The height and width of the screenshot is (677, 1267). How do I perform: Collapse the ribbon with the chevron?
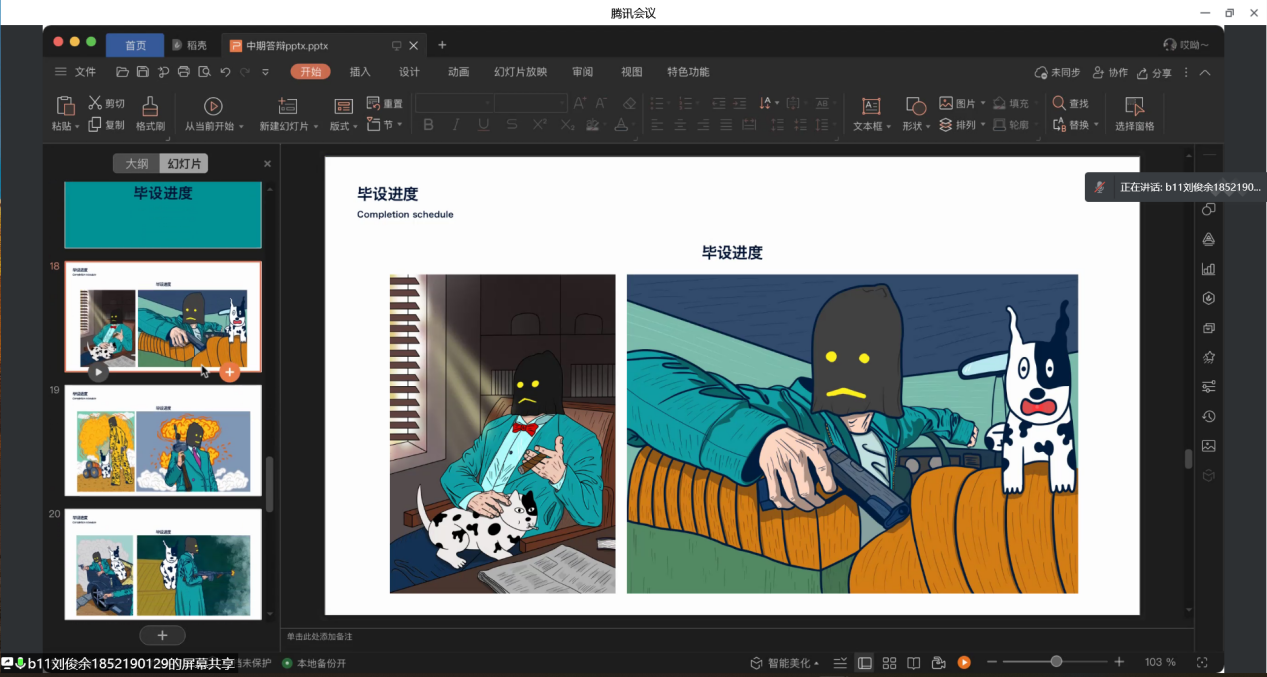click(1205, 73)
